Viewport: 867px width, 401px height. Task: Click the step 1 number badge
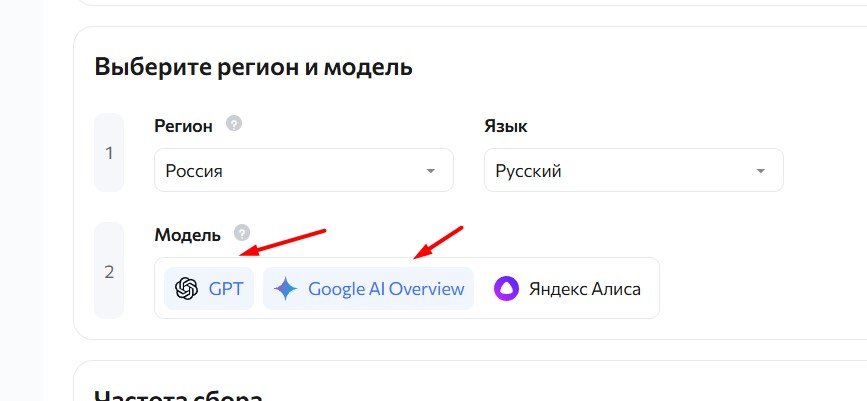(109, 153)
